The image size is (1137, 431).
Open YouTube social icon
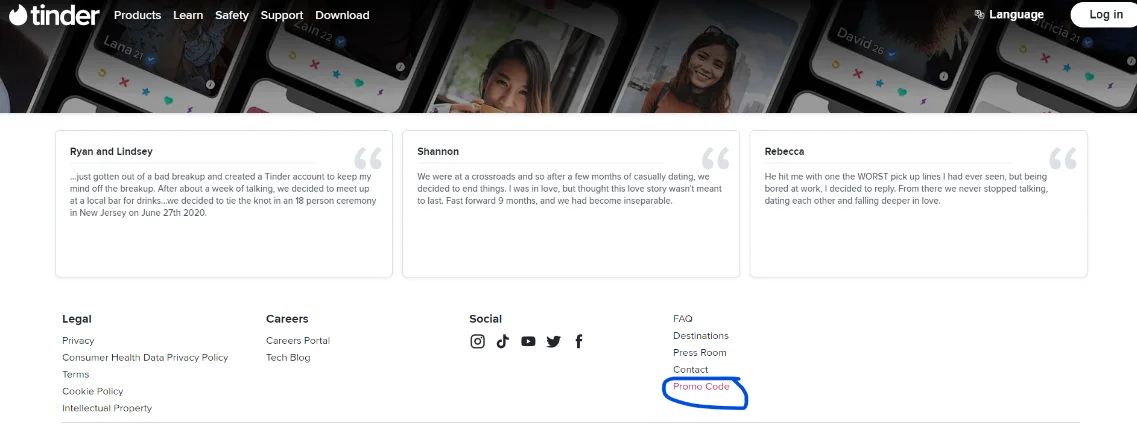[x=528, y=341]
